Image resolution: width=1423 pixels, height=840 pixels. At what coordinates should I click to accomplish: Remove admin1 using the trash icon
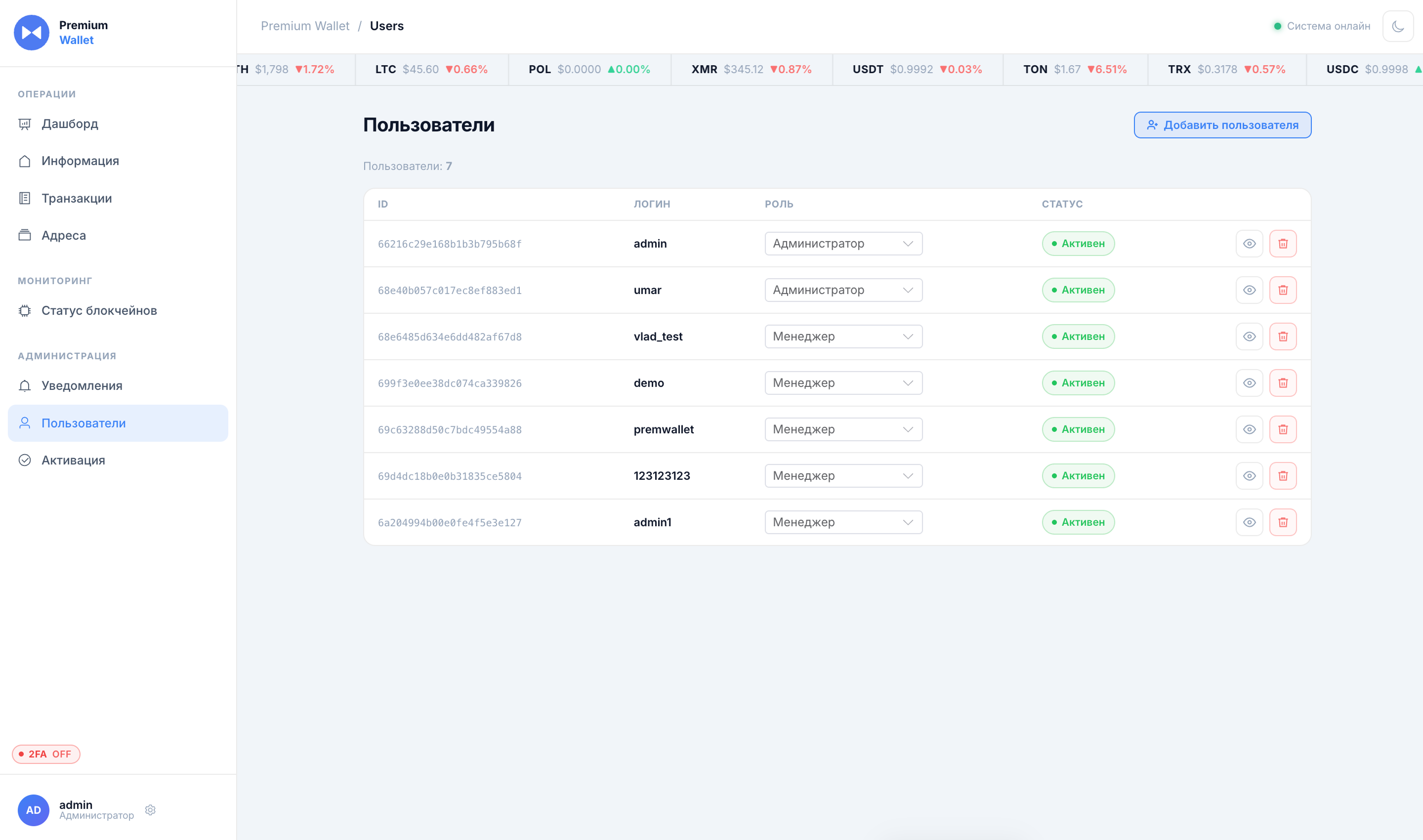[1283, 522]
